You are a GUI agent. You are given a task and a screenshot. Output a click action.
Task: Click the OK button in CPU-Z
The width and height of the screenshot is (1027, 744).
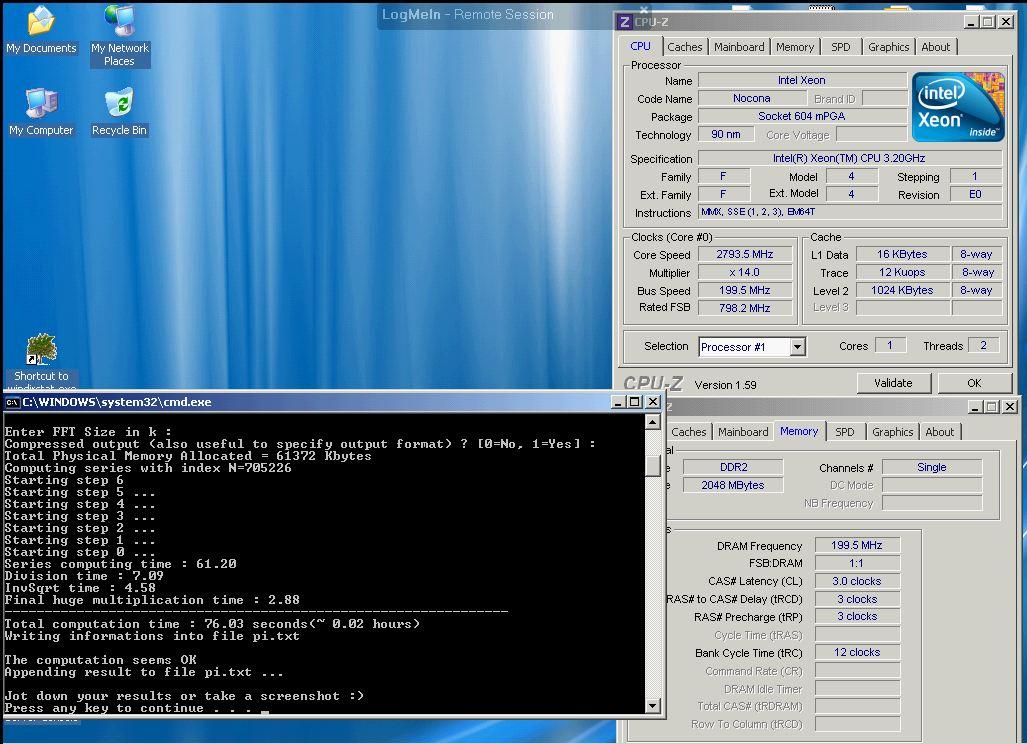(974, 383)
